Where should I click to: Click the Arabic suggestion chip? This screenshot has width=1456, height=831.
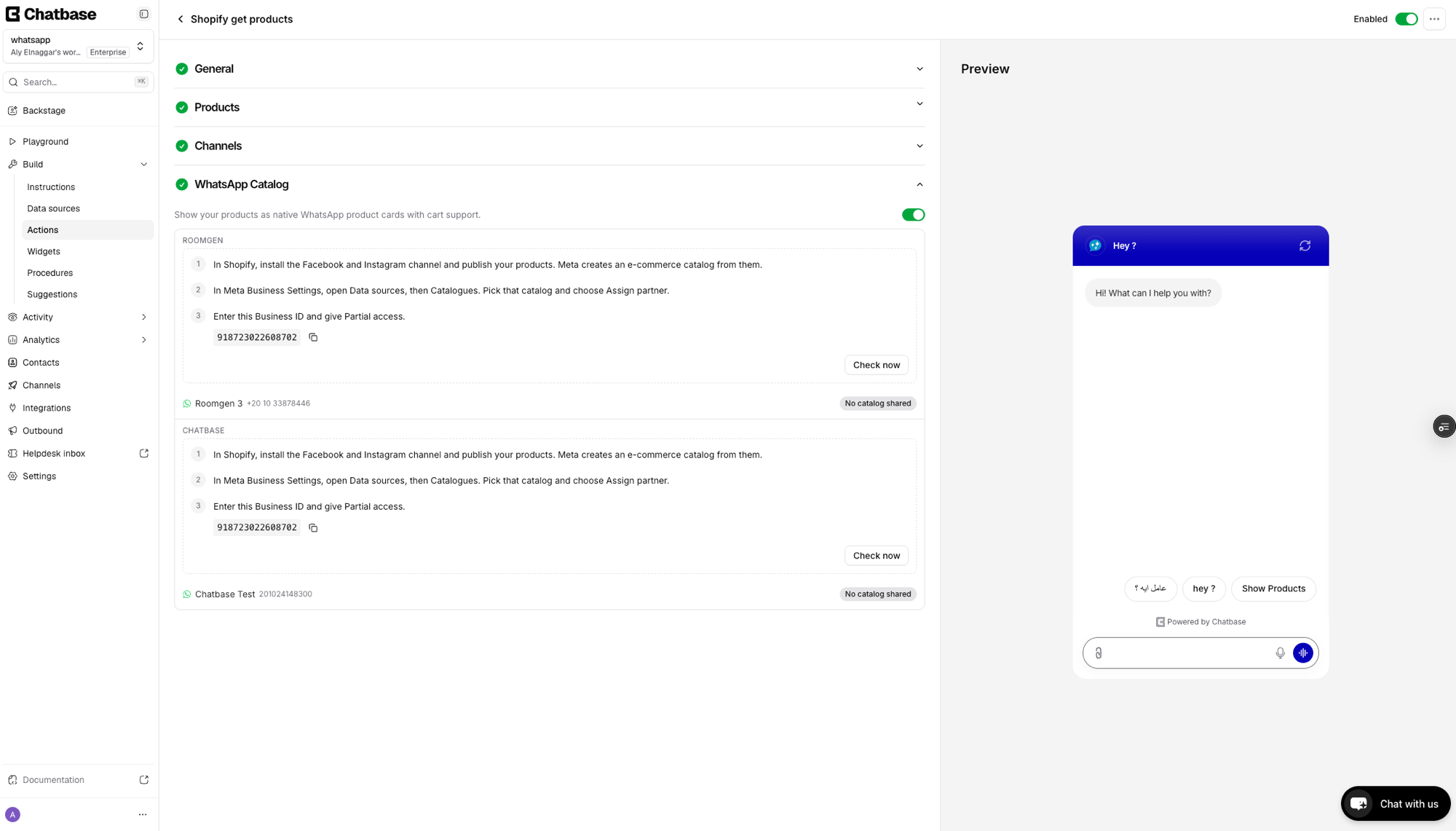tap(1150, 588)
